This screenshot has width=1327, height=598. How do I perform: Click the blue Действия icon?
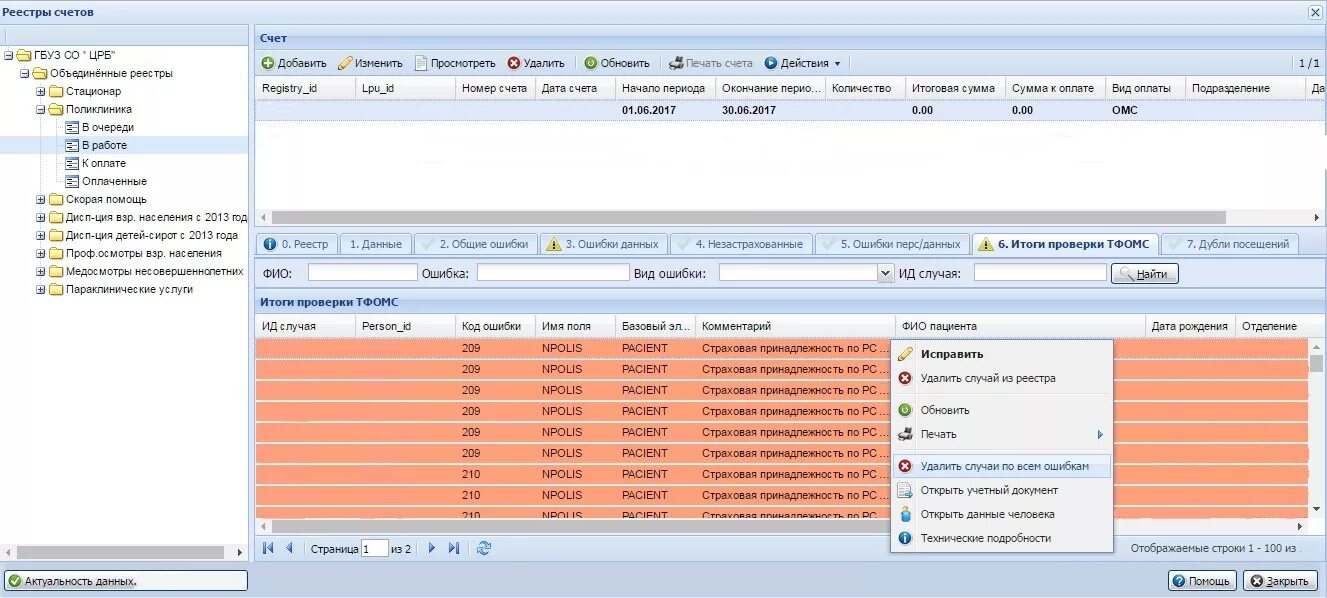(771, 63)
